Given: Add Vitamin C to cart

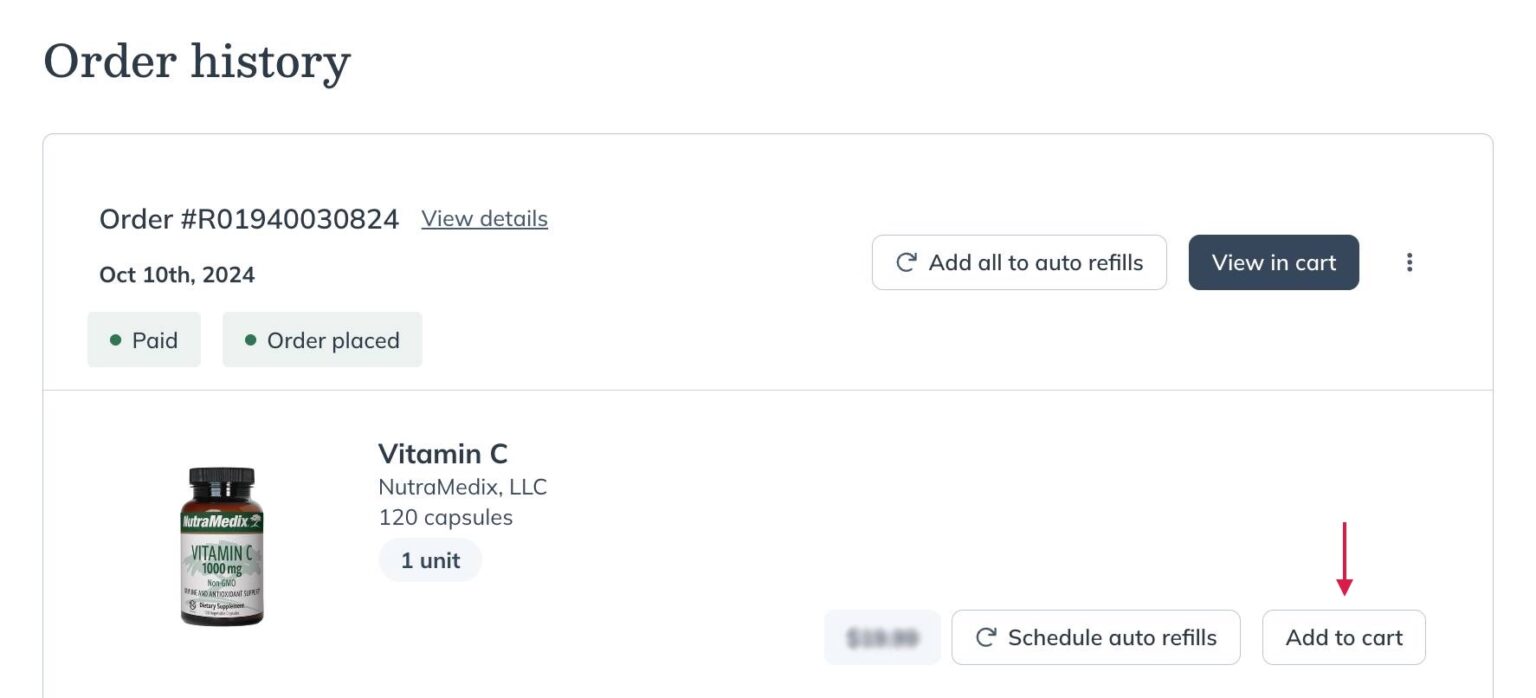Looking at the screenshot, I should (1343, 638).
